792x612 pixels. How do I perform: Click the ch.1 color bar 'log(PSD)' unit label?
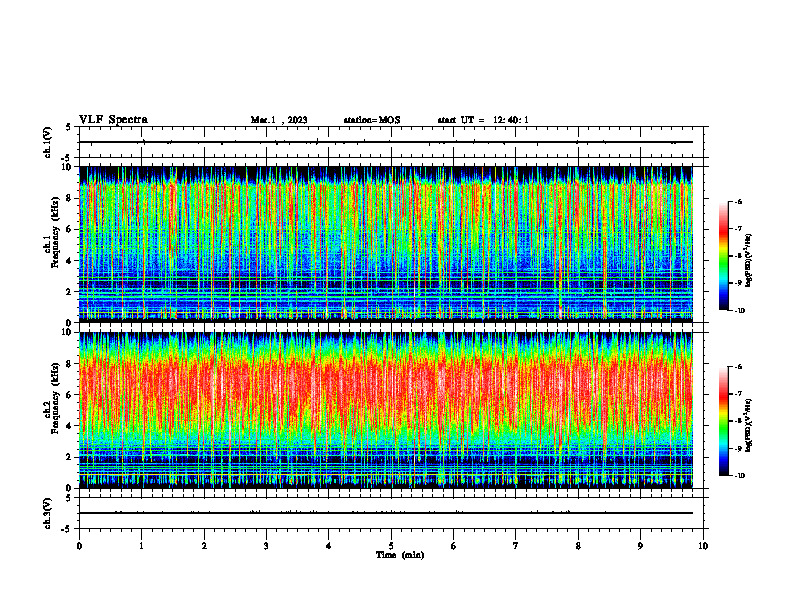pos(749,261)
